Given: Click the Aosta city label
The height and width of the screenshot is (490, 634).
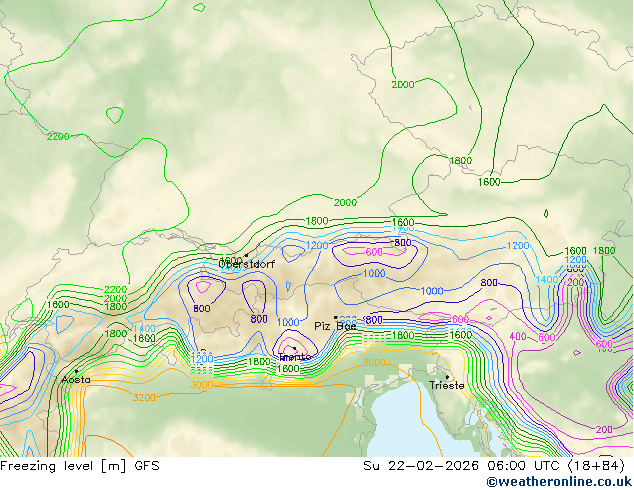Looking at the screenshot, I should tap(76, 380).
